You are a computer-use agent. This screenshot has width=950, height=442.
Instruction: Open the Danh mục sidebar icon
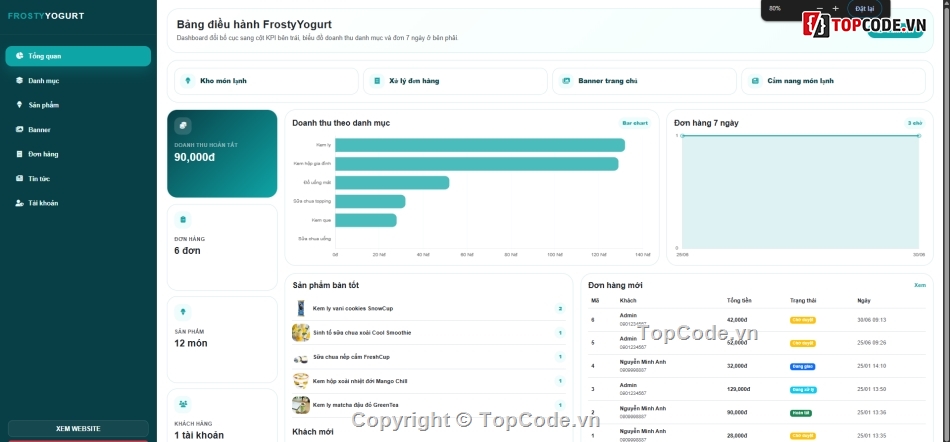[19, 81]
